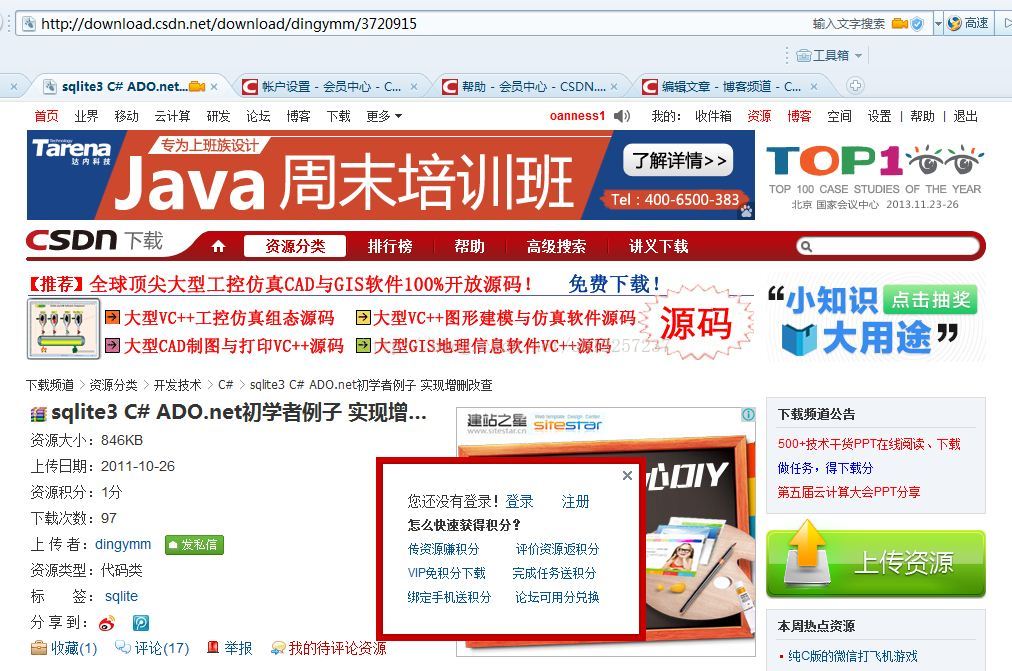The height and width of the screenshot is (671, 1012).
Task: Close the login prompt popup
Action: tap(627, 476)
